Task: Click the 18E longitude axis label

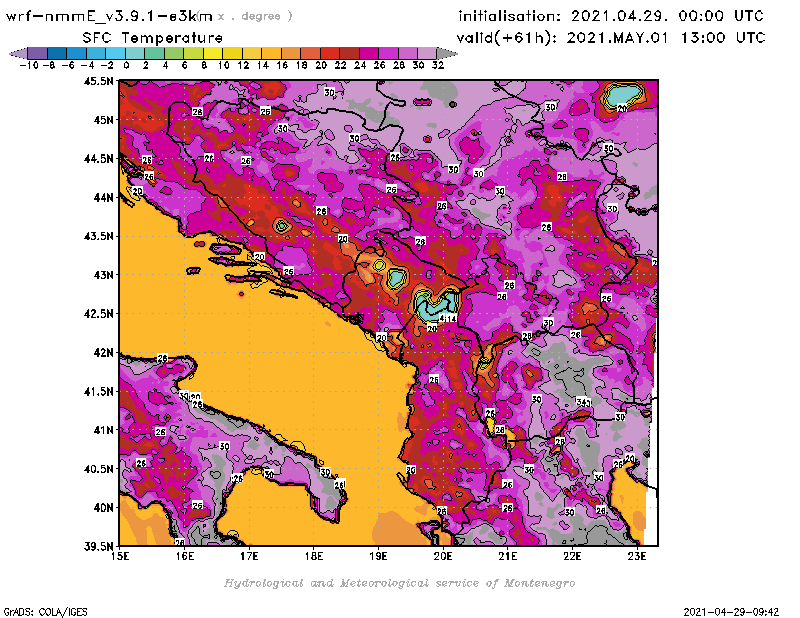Action: pyautogui.click(x=314, y=556)
